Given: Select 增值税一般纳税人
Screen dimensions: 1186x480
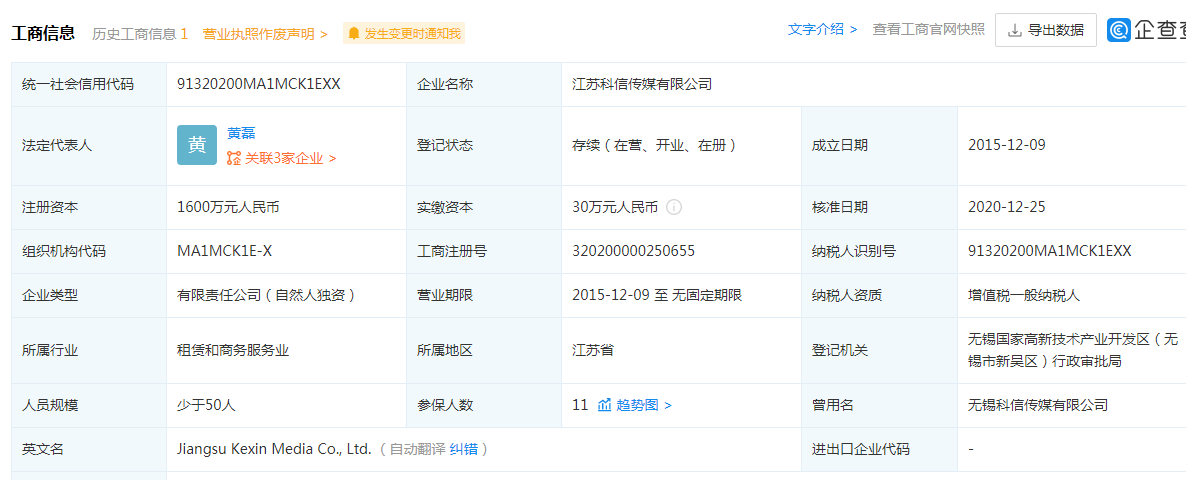Looking at the screenshot, I should (x=1024, y=296).
